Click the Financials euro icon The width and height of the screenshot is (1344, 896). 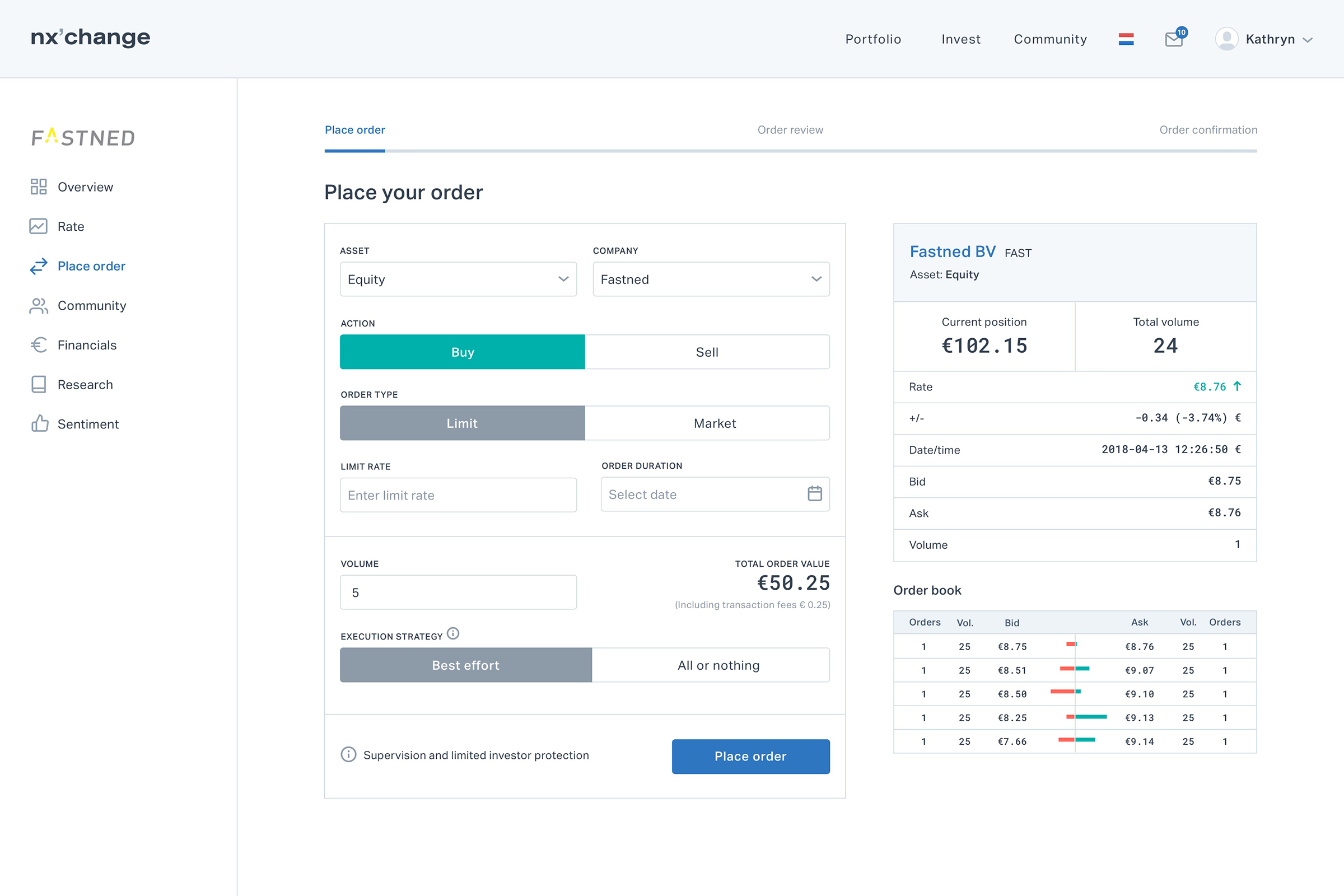click(38, 345)
